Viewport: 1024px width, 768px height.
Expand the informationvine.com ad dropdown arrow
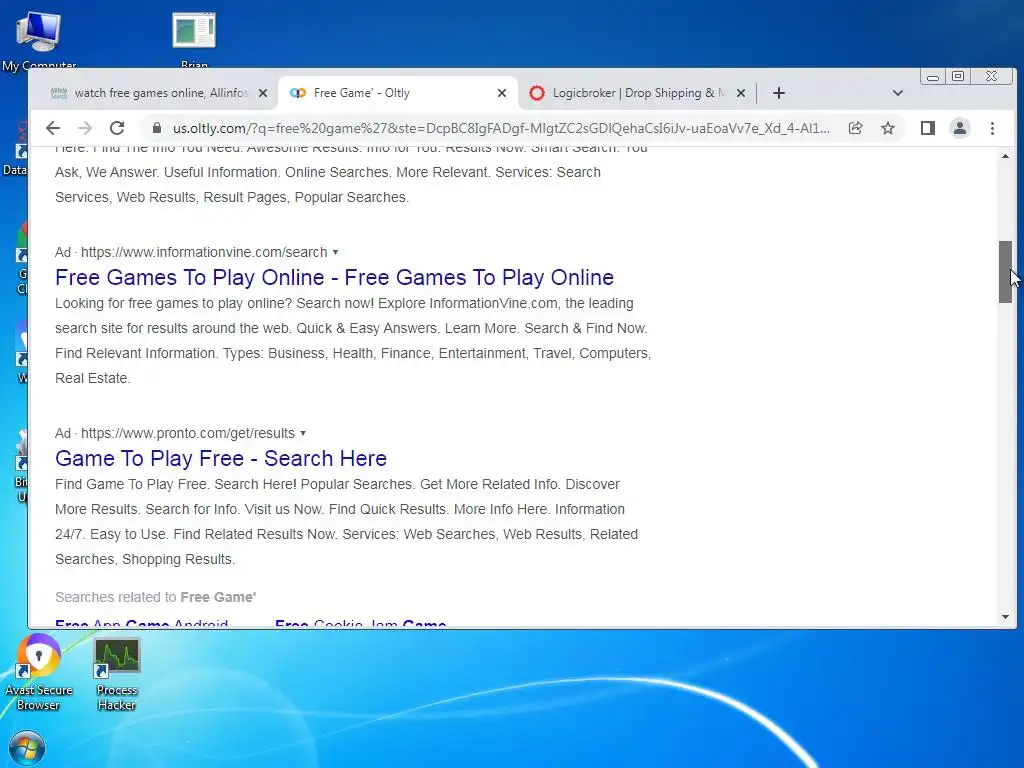[335, 252]
